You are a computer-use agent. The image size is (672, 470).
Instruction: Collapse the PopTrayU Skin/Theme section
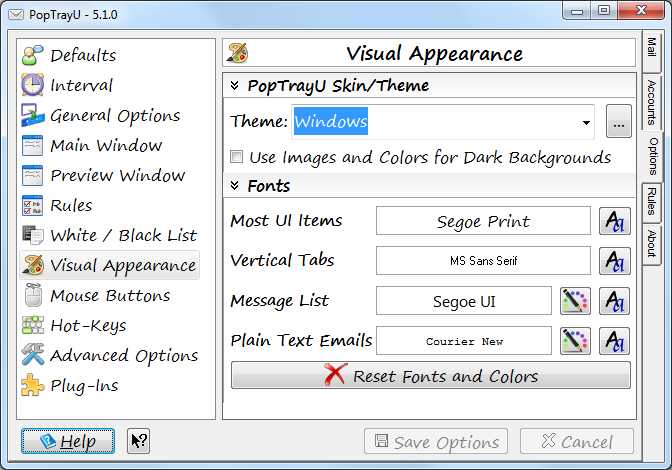234,86
